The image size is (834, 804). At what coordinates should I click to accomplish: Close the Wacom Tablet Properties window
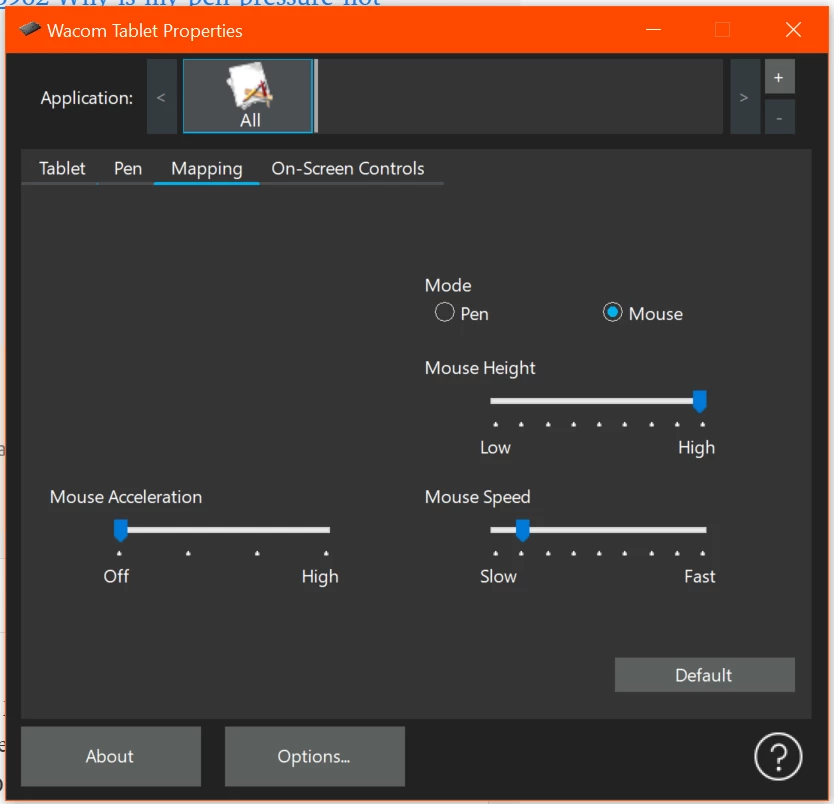coord(793,30)
